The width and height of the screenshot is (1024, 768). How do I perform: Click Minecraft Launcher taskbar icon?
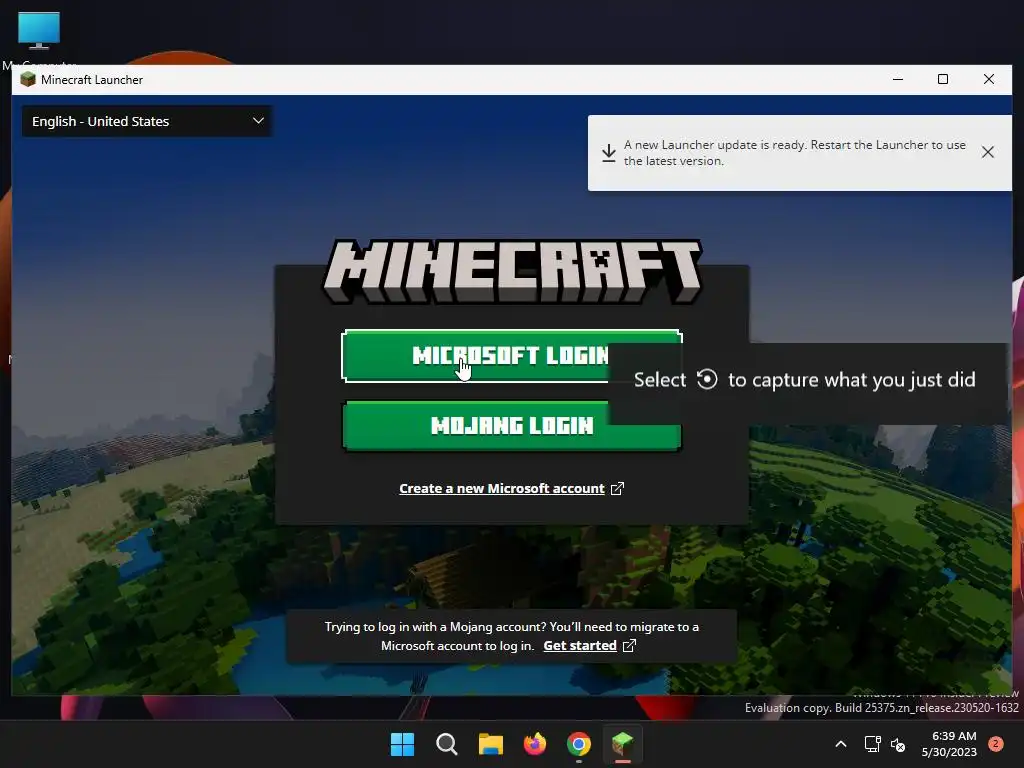622,744
